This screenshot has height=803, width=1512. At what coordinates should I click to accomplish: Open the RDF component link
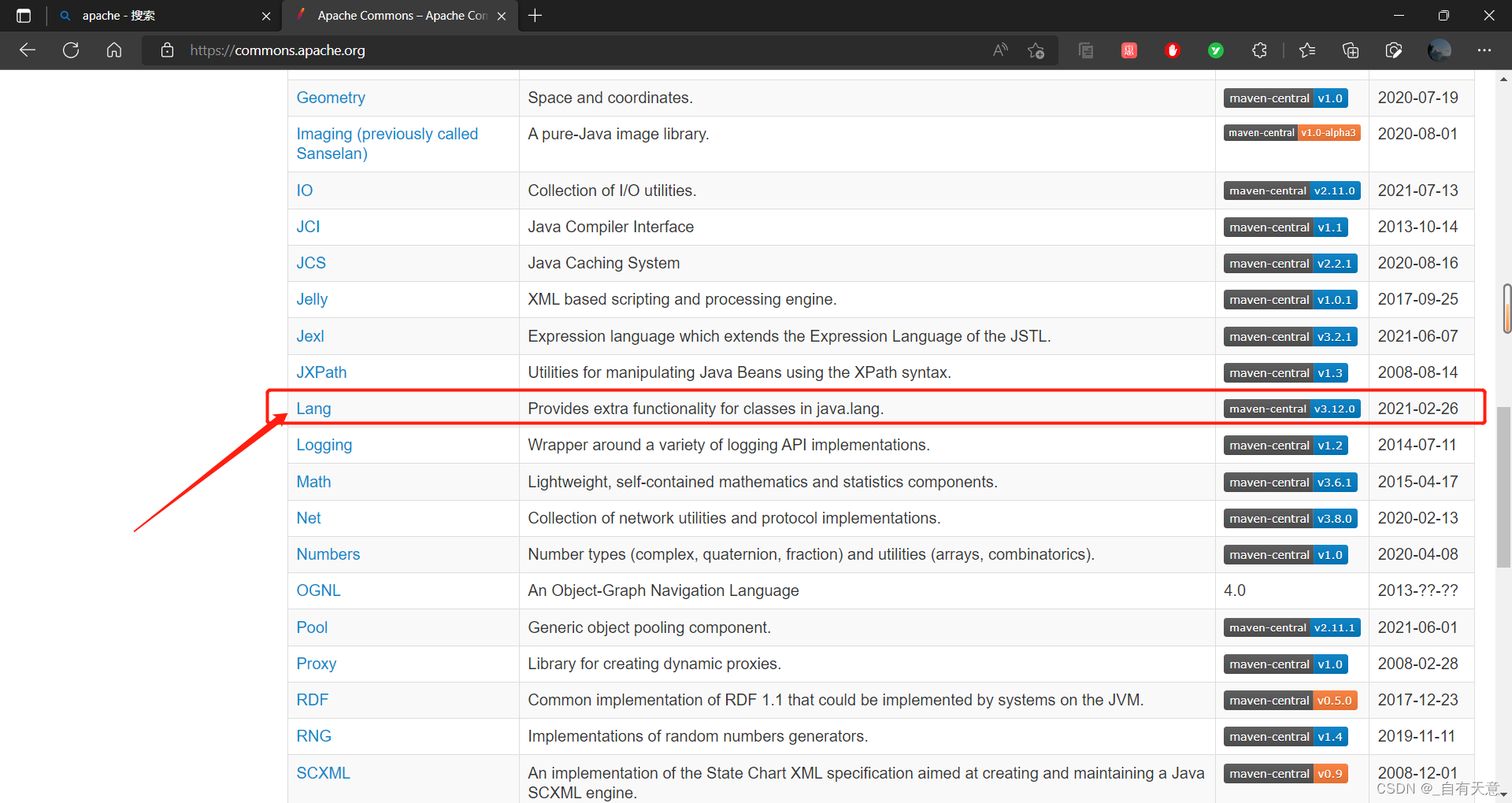pyautogui.click(x=313, y=700)
